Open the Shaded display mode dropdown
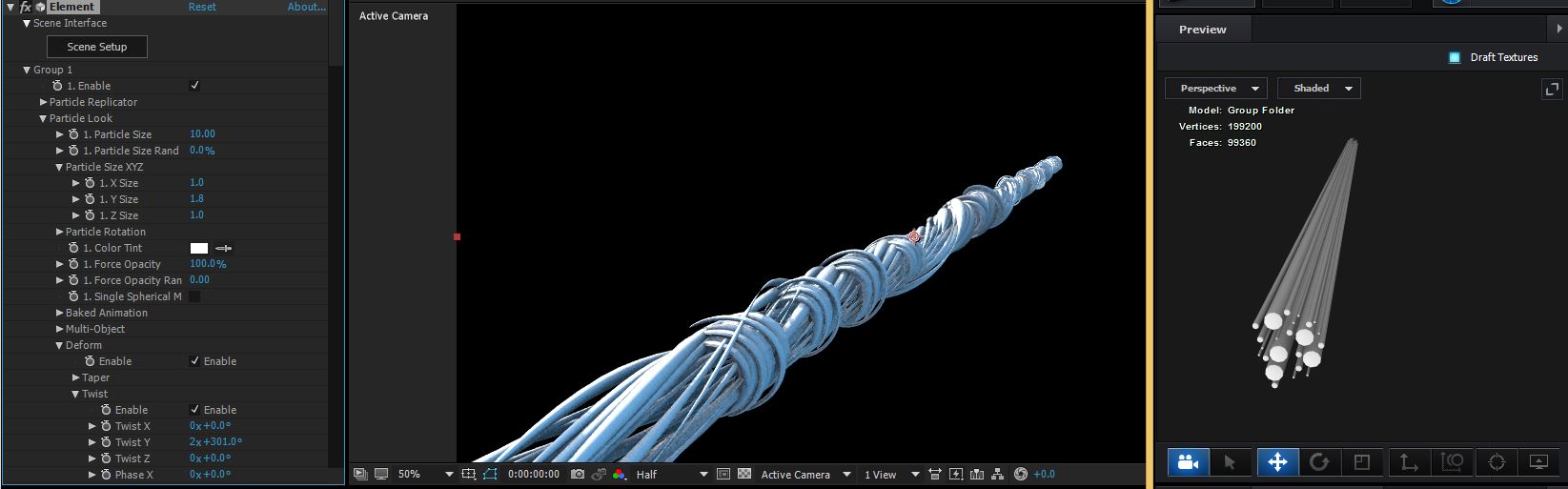 tap(1319, 89)
